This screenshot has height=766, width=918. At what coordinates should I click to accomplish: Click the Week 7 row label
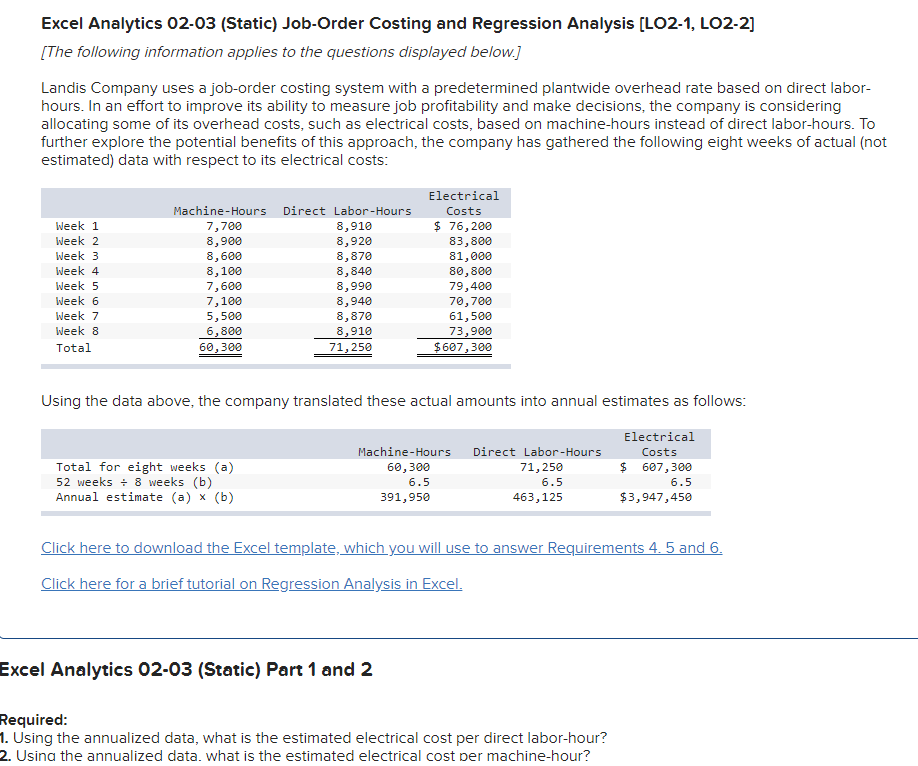tap(77, 316)
